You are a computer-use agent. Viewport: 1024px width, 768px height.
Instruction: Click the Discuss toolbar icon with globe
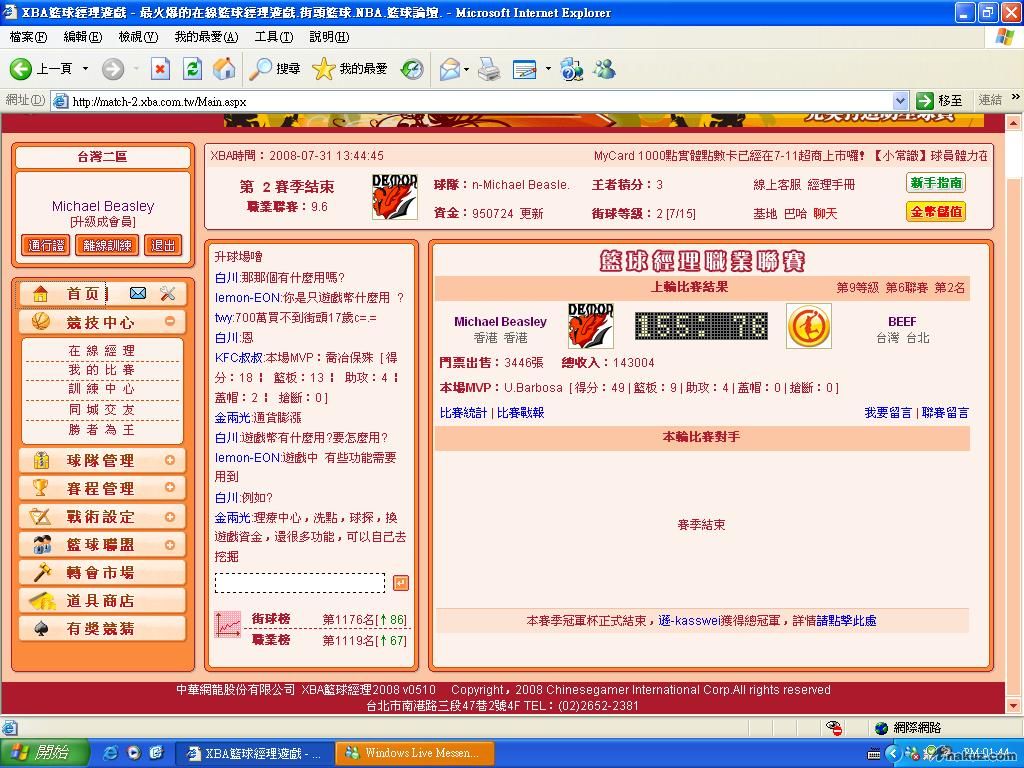(571, 69)
